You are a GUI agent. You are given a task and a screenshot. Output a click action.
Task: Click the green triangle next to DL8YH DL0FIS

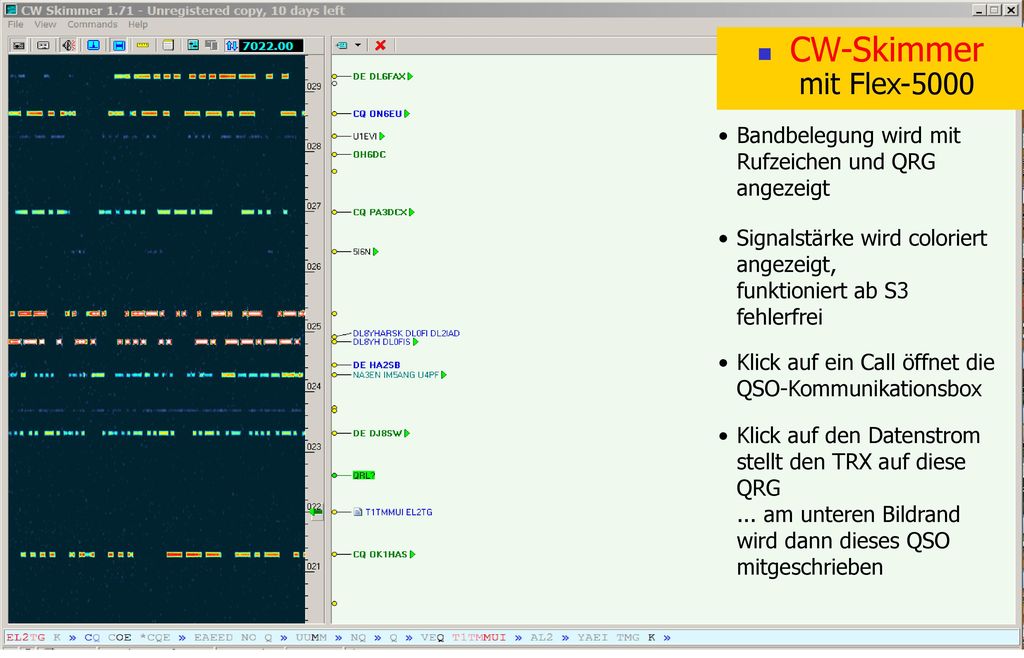415,342
